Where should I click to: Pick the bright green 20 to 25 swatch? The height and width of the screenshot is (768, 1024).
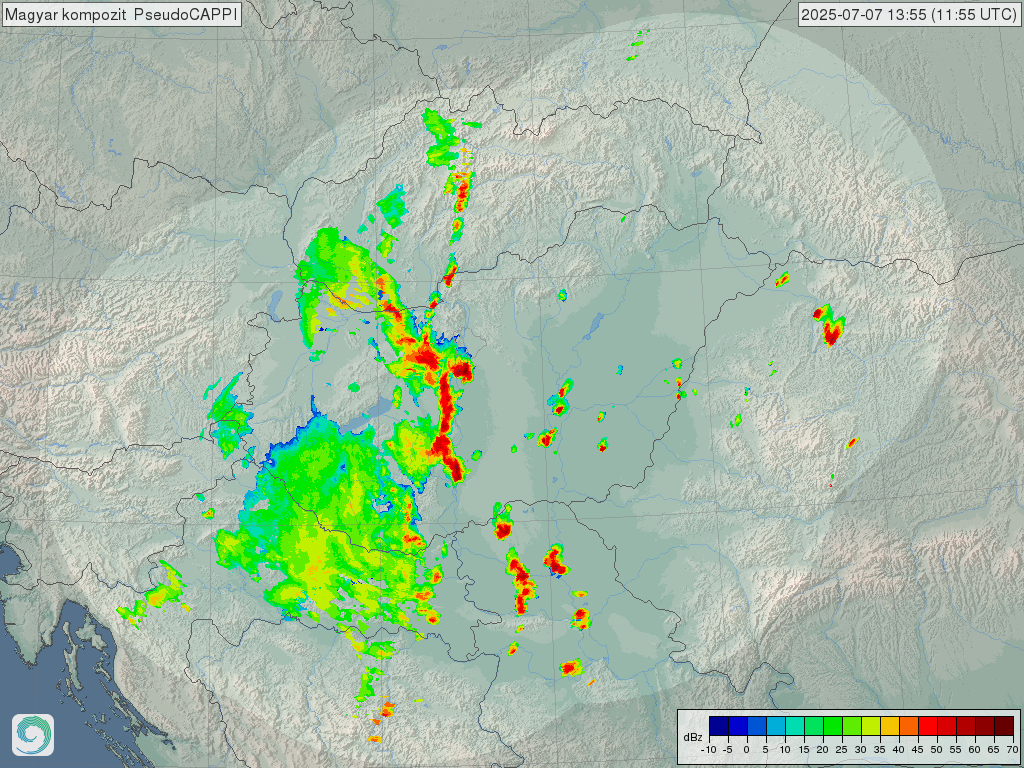[833, 726]
